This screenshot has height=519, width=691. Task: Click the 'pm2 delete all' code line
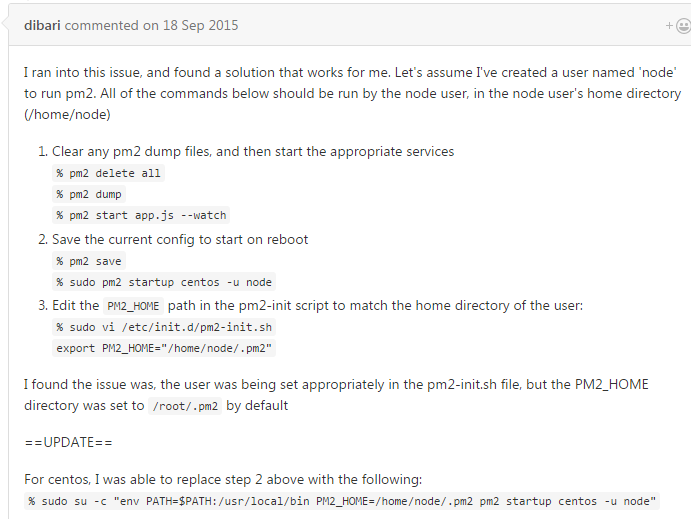coord(108,173)
